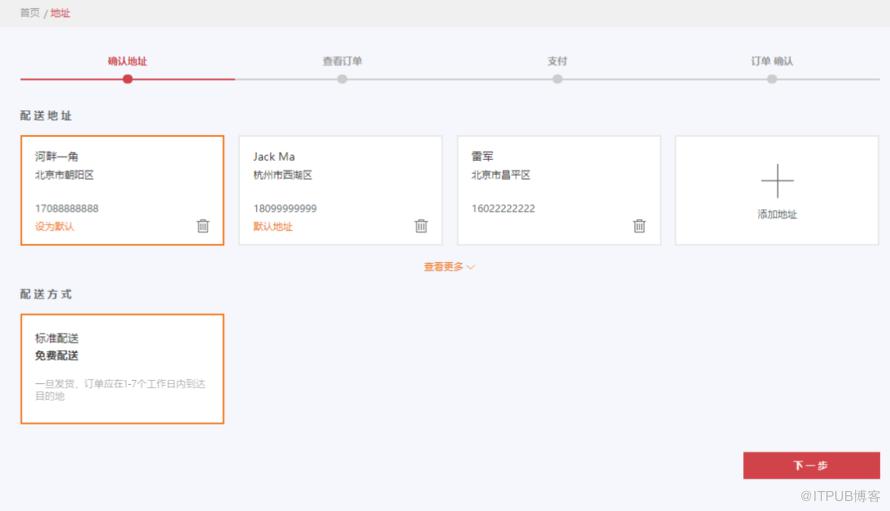Image resolution: width=890 pixels, height=511 pixels.
Task: Click phone number 16022222222
Action: point(503,208)
